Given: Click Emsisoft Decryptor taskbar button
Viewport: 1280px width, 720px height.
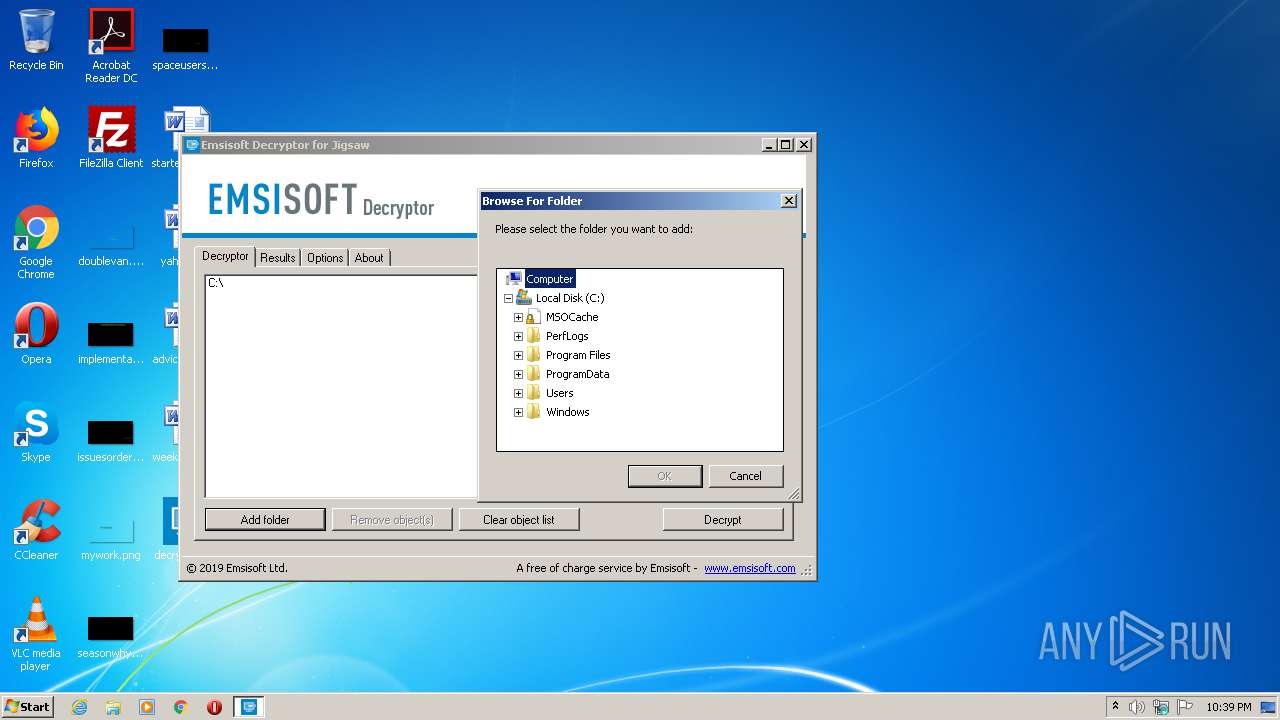Looking at the screenshot, I should click(x=249, y=707).
